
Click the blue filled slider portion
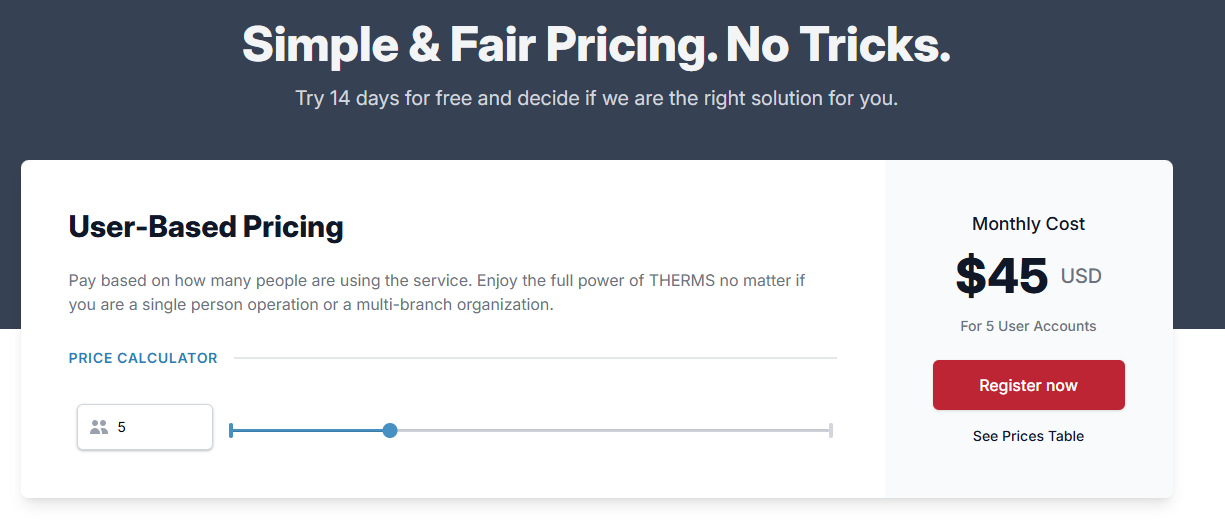pos(310,430)
